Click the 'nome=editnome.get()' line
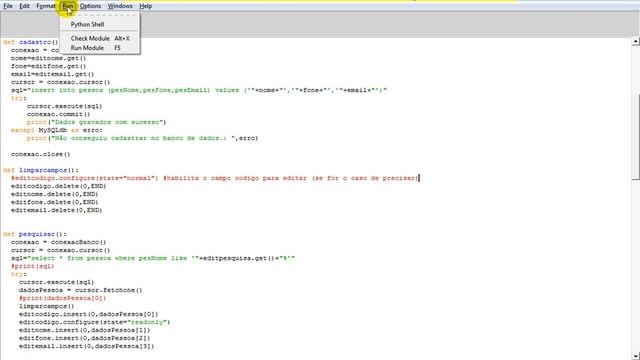Image resolution: width=640 pixels, height=360 pixels. point(49,58)
